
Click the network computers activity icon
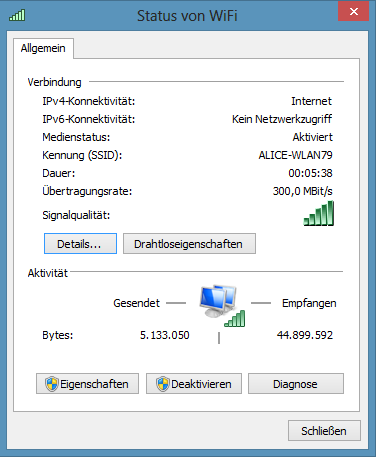pyautogui.click(x=222, y=305)
